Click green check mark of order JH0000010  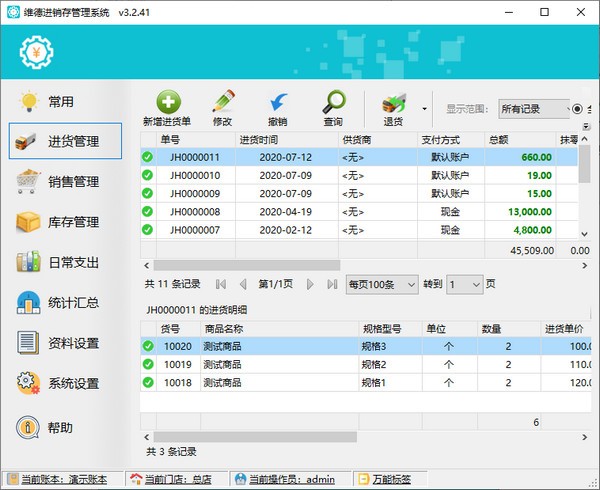[148, 175]
